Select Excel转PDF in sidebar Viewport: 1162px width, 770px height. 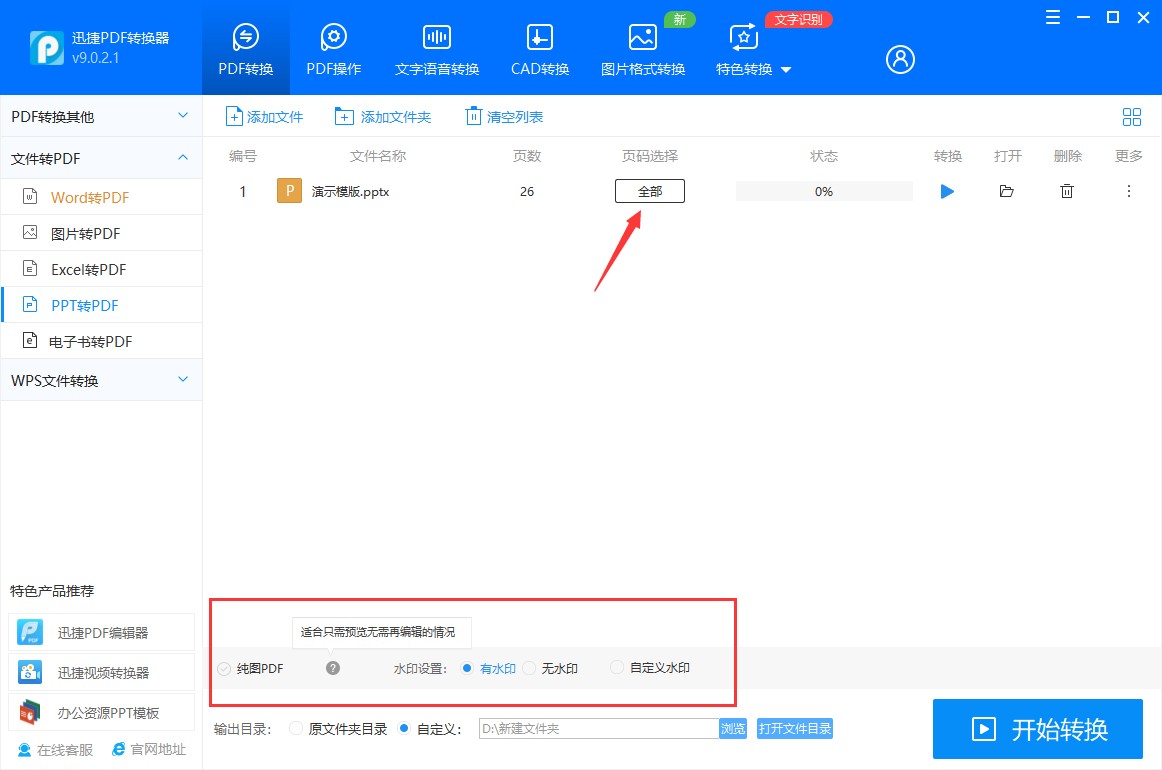coord(101,269)
